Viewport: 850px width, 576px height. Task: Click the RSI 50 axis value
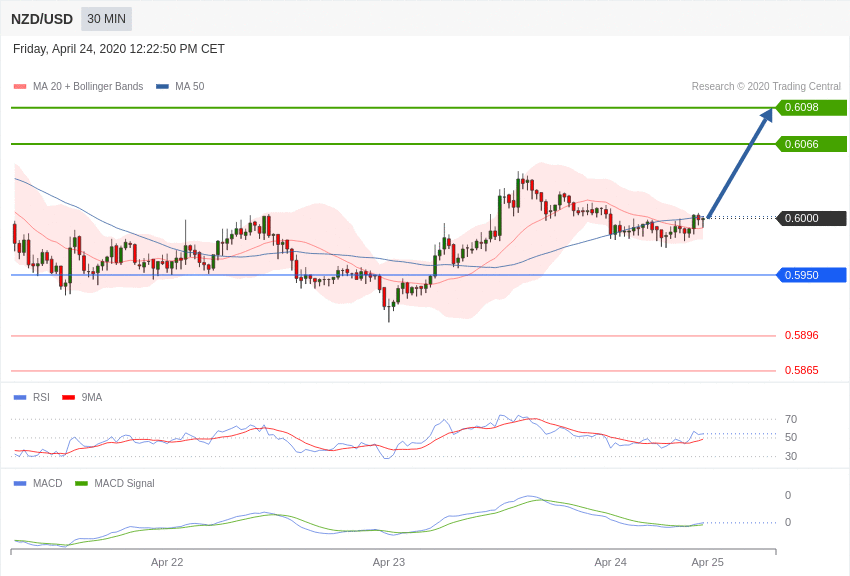pyautogui.click(x=791, y=437)
